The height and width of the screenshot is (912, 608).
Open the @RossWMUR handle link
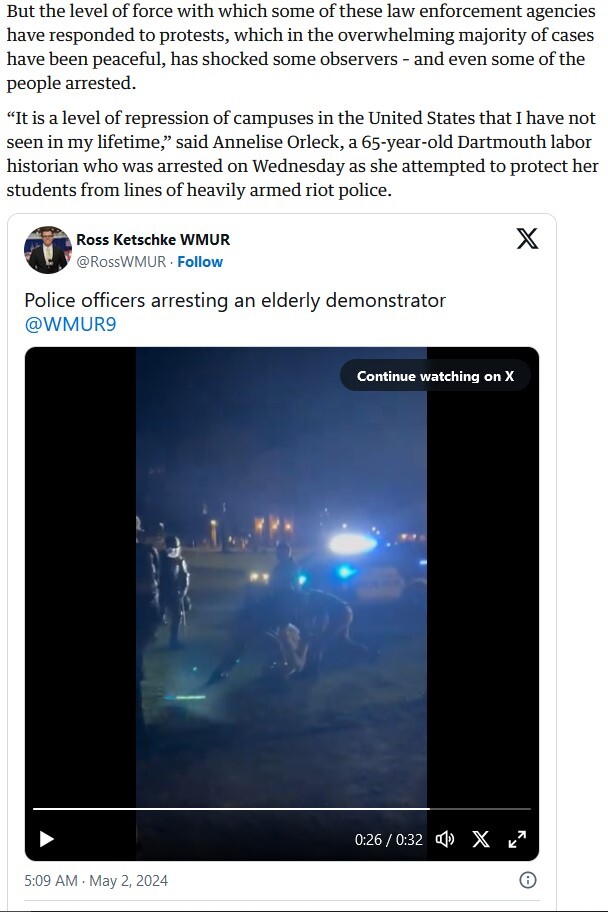[120, 262]
